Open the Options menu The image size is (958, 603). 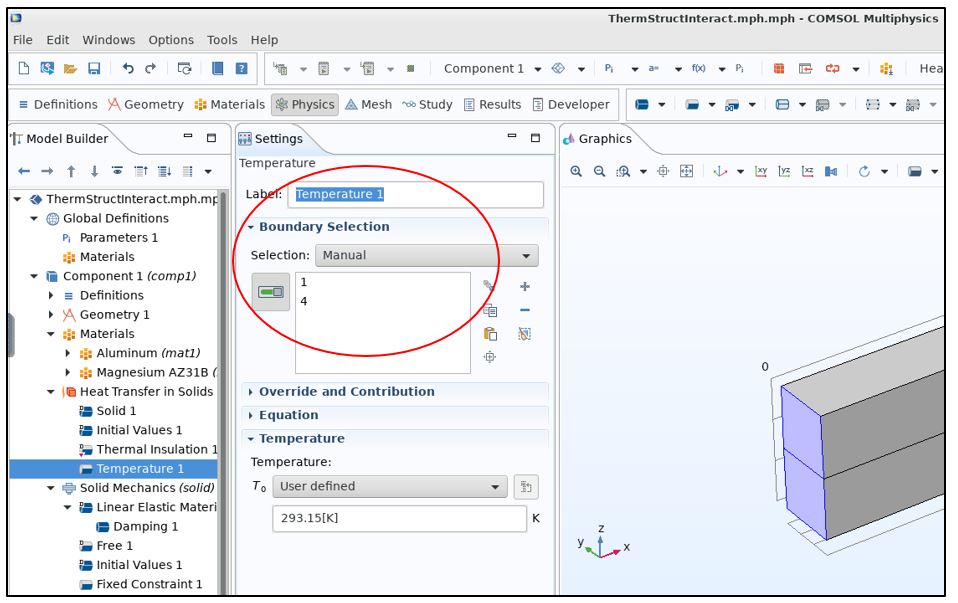tap(171, 40)
